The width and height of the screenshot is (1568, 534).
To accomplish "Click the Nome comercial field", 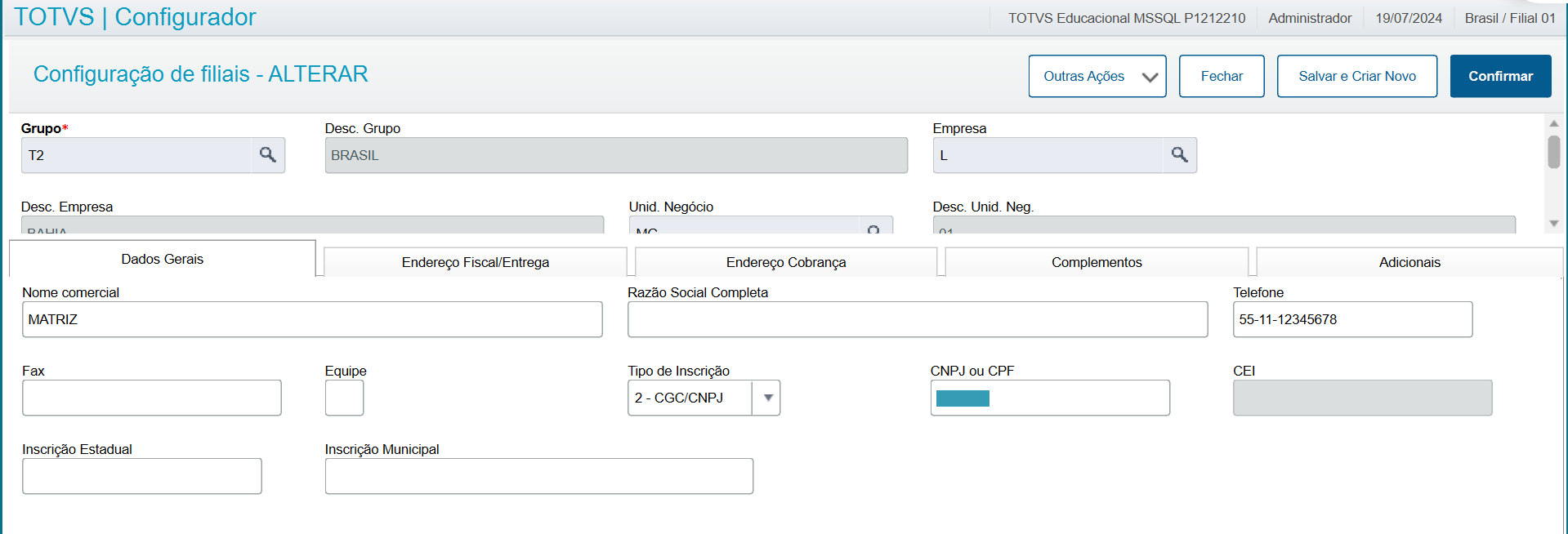I will [x=312, y=319].
